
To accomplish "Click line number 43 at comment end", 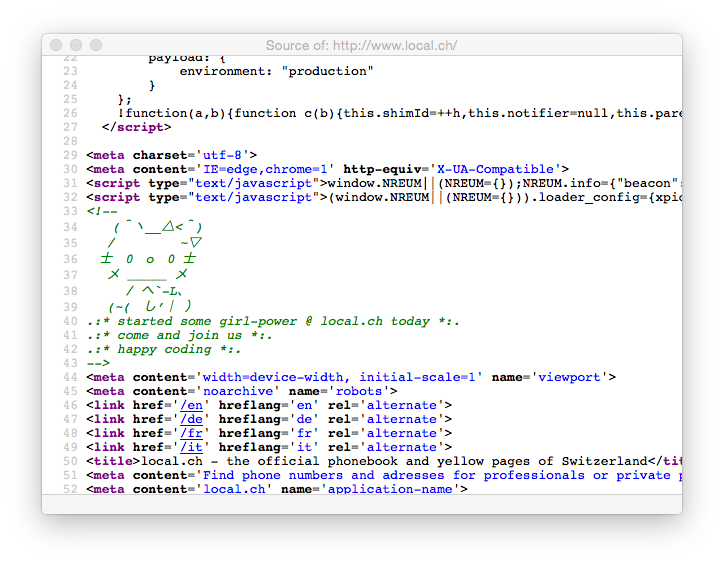I will [70, 363].
